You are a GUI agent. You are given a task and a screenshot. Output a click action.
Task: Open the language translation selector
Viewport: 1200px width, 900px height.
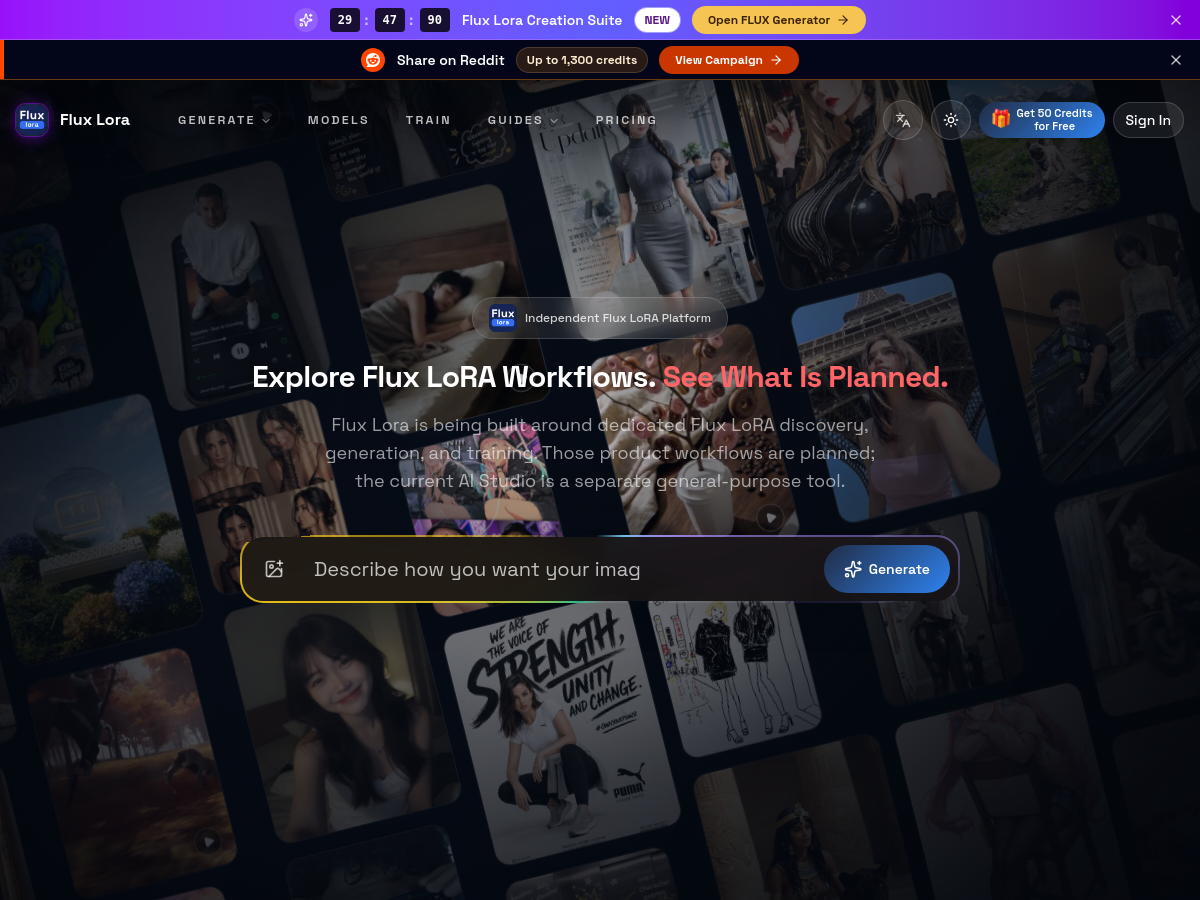point(903,120)
